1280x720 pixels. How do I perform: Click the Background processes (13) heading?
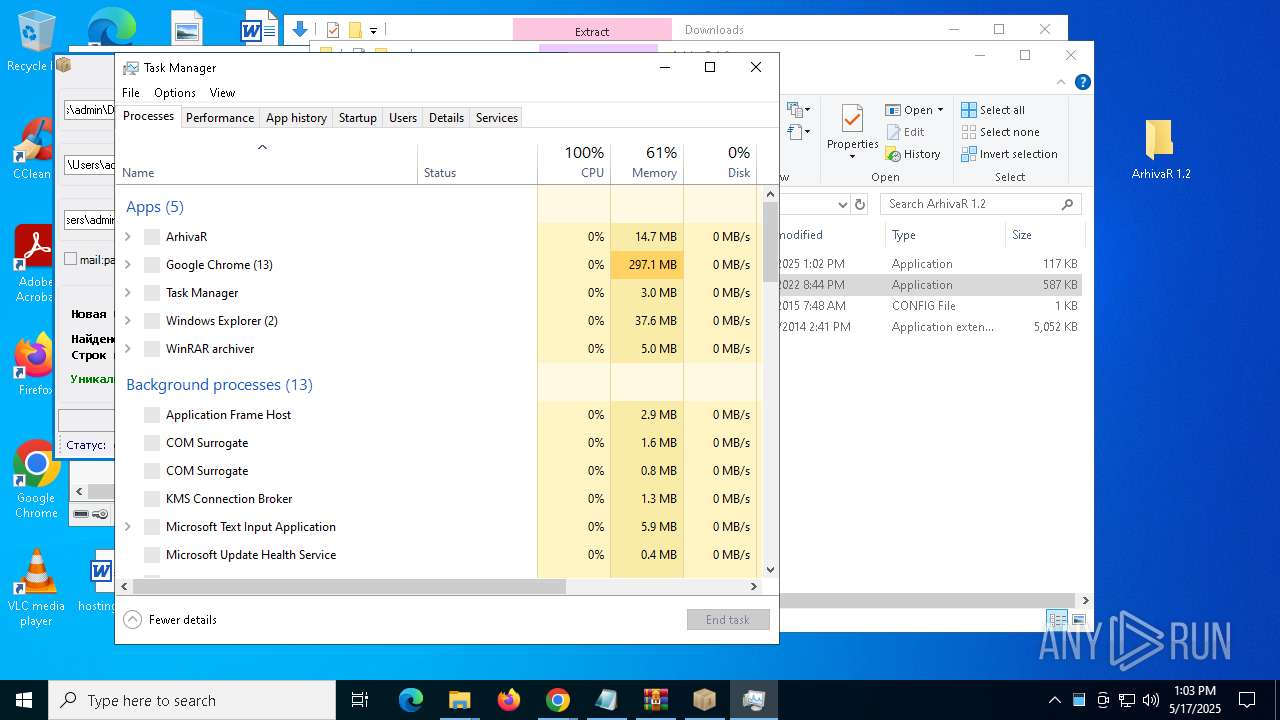[219, 385]
